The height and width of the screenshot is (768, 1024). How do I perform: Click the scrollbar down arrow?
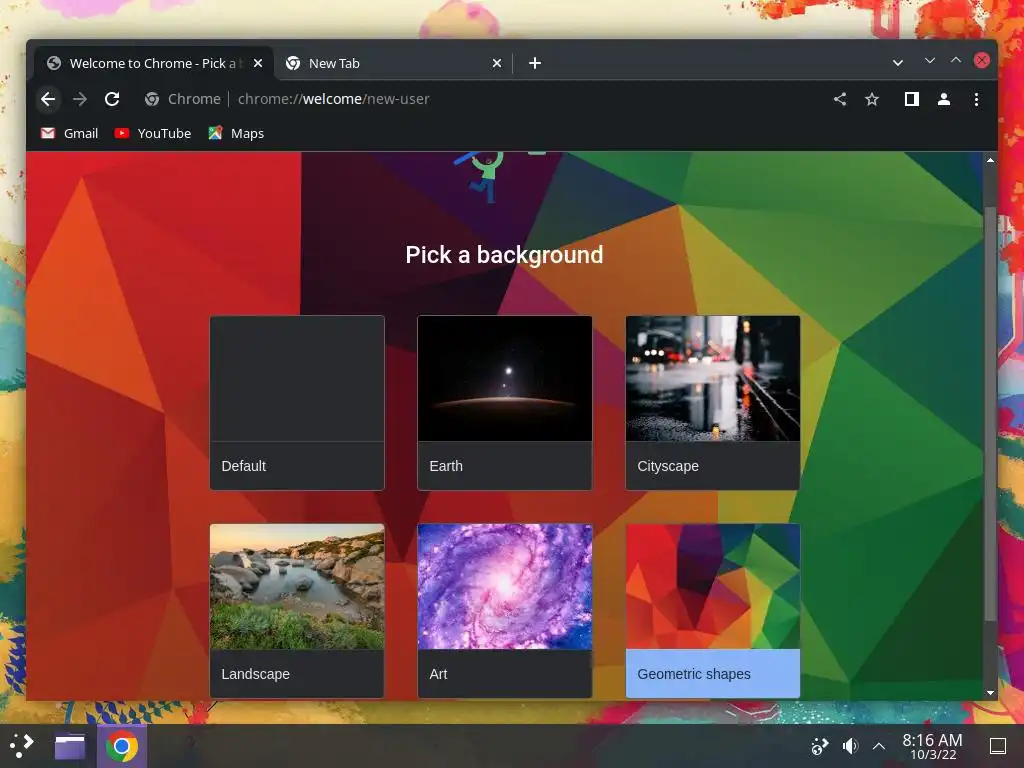click(x=990, y=693)
